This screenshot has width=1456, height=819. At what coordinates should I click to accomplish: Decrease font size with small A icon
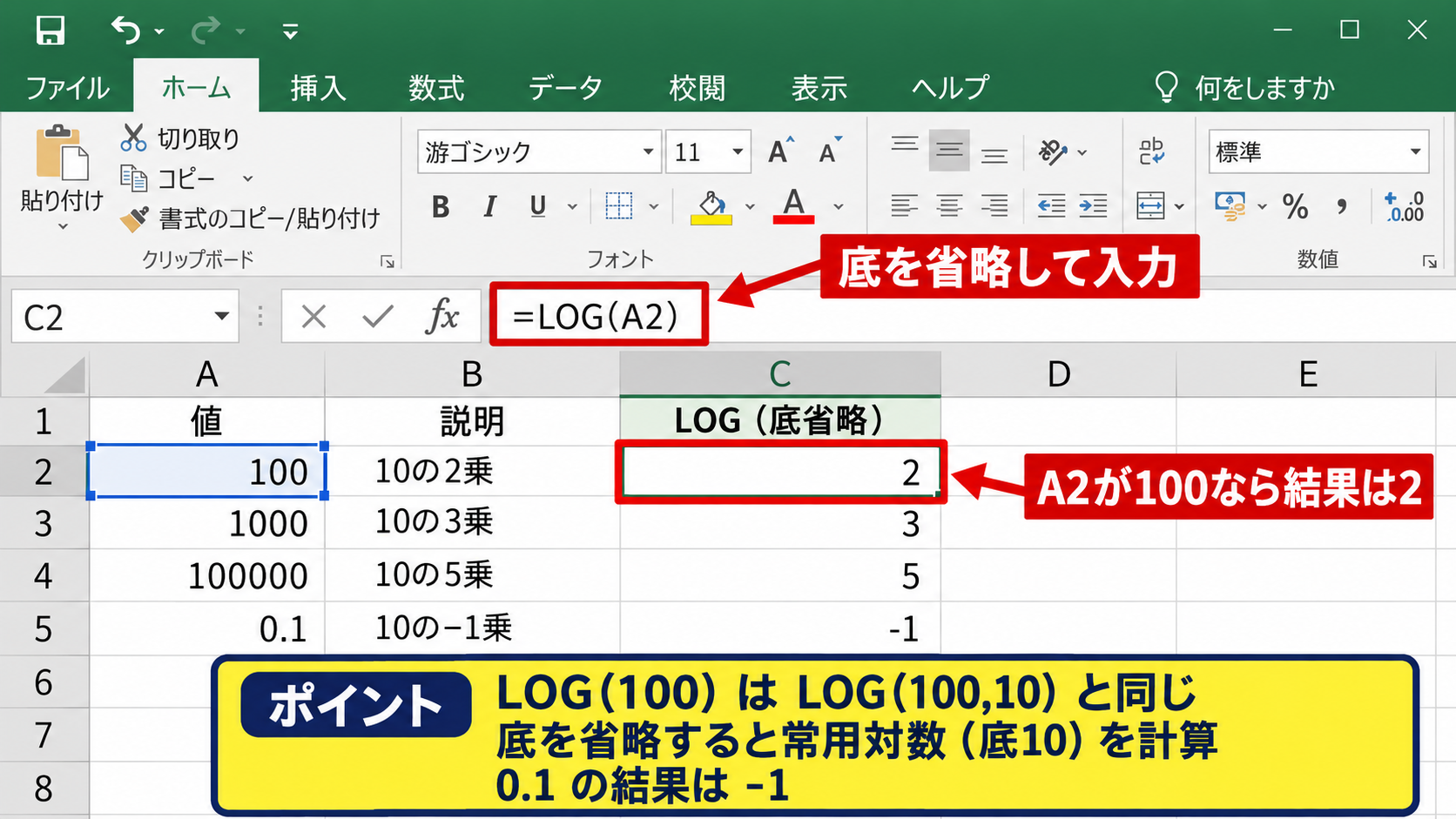click(830, 151)
